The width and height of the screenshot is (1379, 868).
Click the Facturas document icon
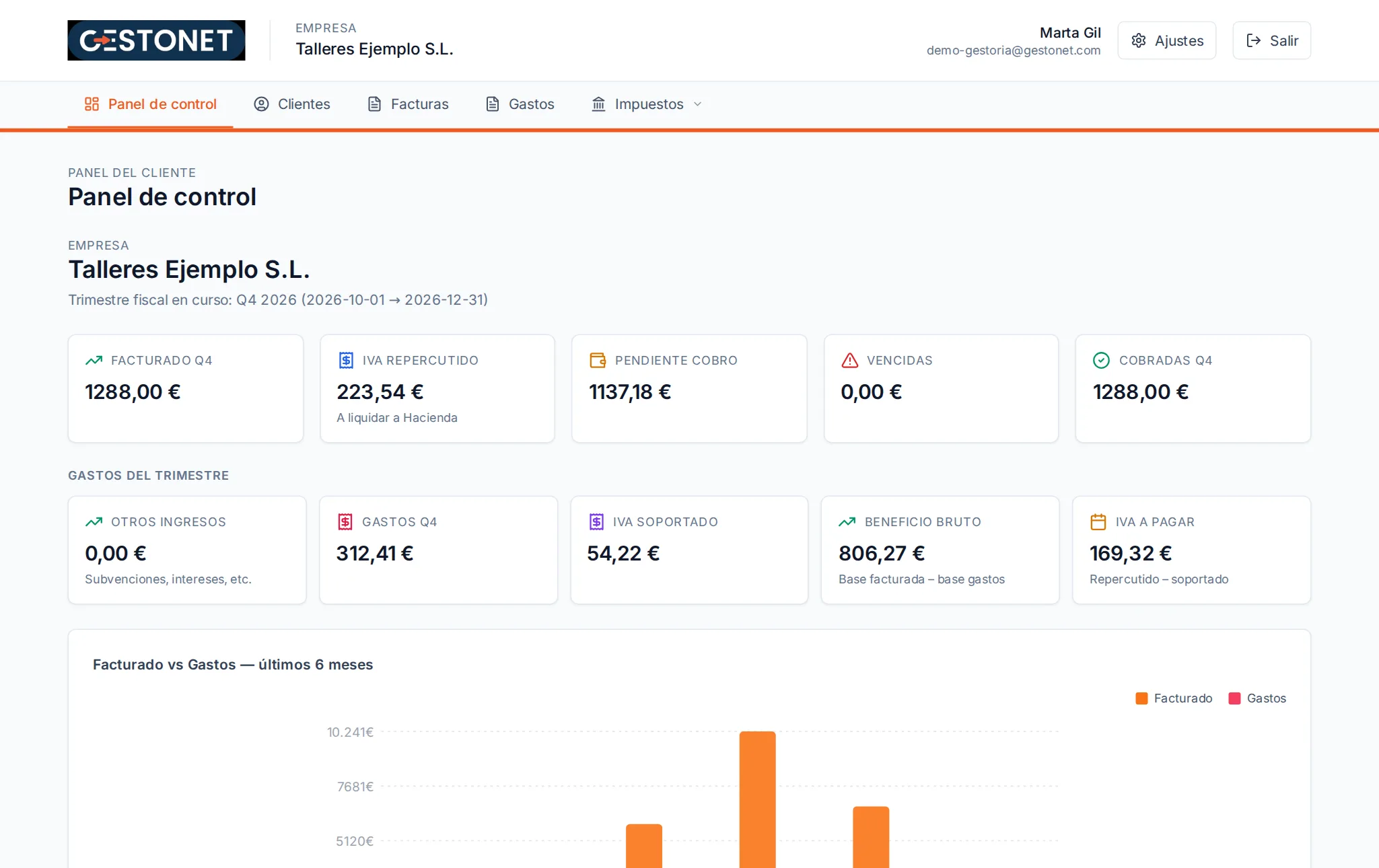(x=374, y=104)
